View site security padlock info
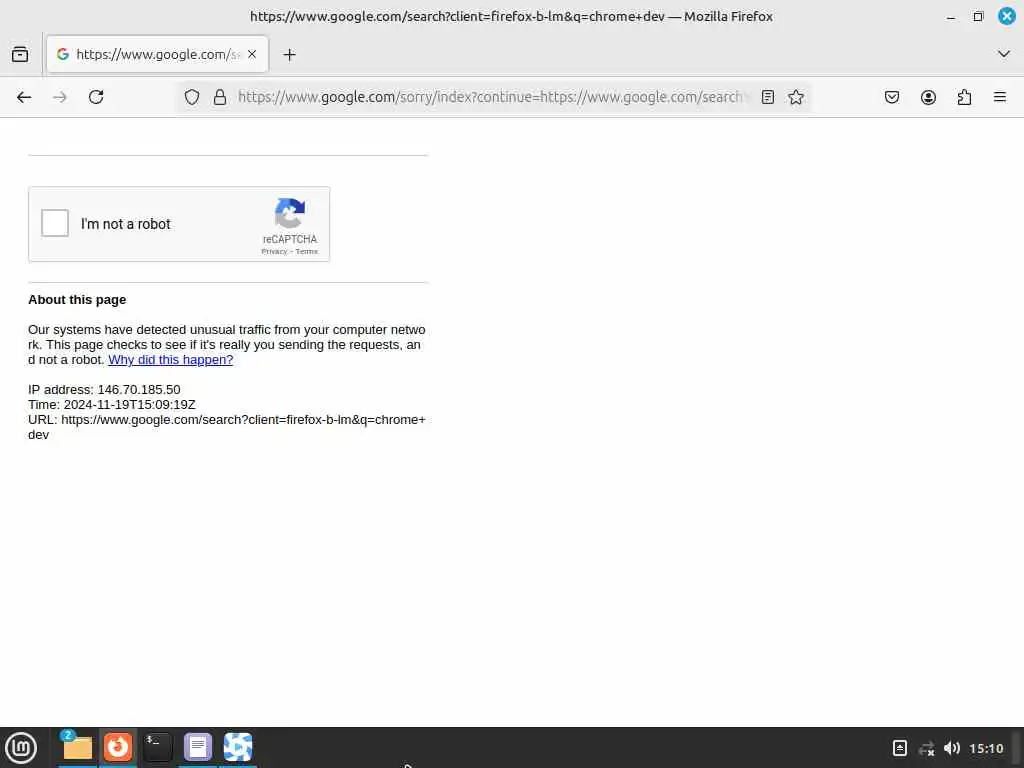This screenshot has height=768, width=1024. coord(220,97)
